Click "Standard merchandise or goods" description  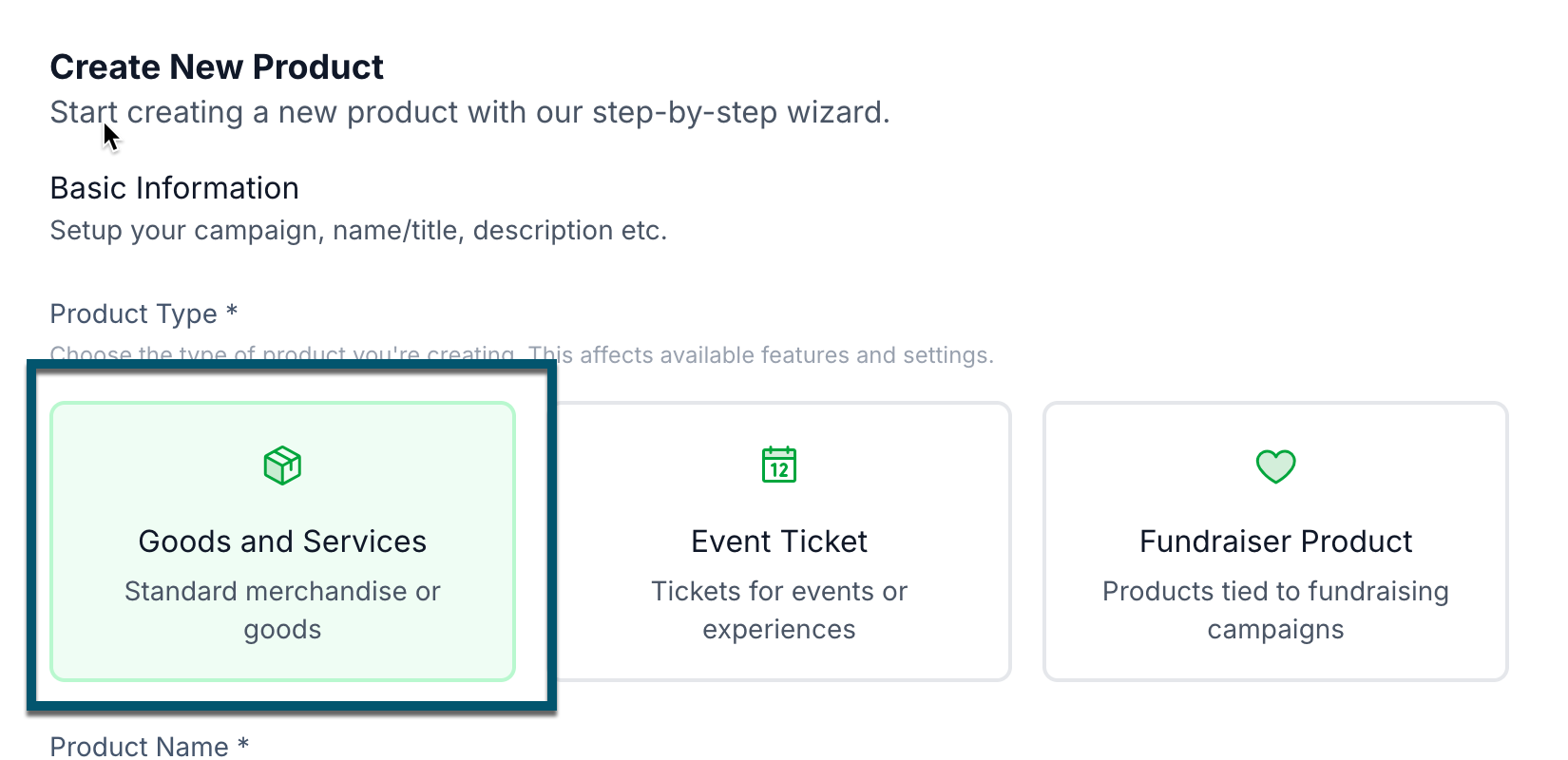282,610
